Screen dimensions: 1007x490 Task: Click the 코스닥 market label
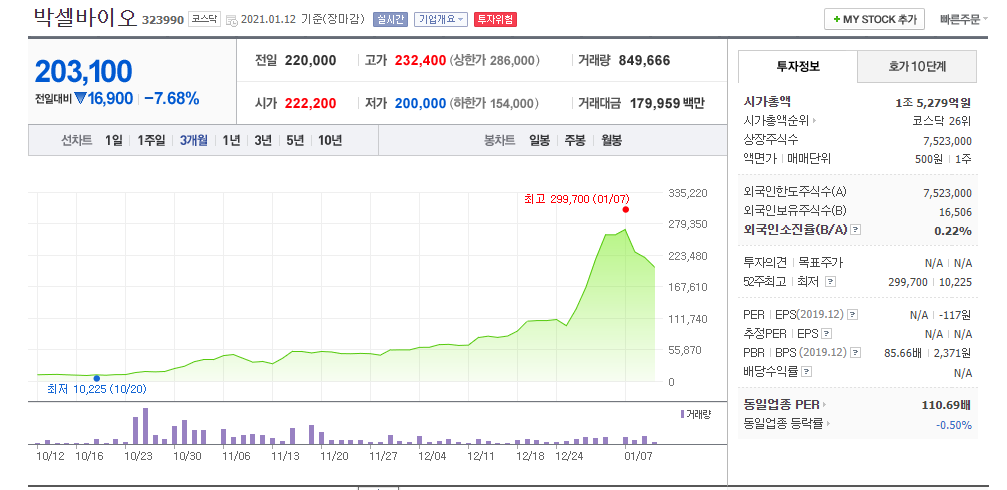204,19
